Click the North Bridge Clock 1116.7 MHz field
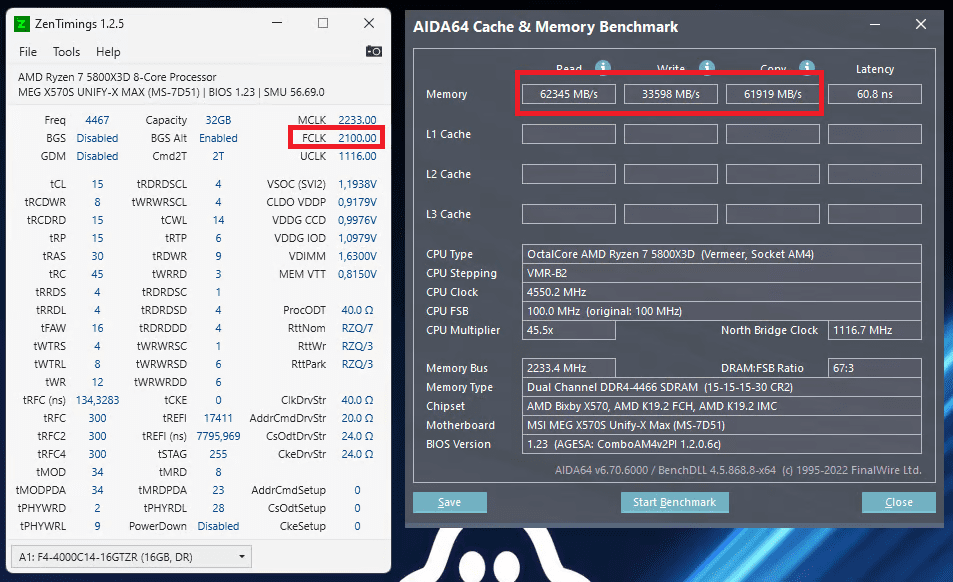 875,330
